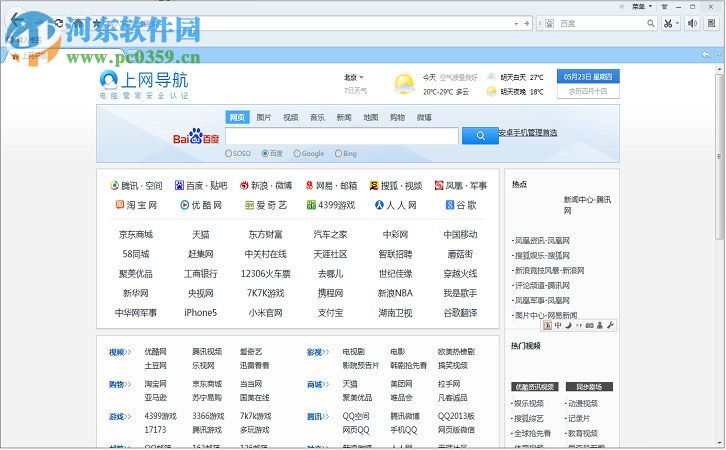Click the 05月23日 星期四 date button
726x450 pixels.
click(588, 77)
